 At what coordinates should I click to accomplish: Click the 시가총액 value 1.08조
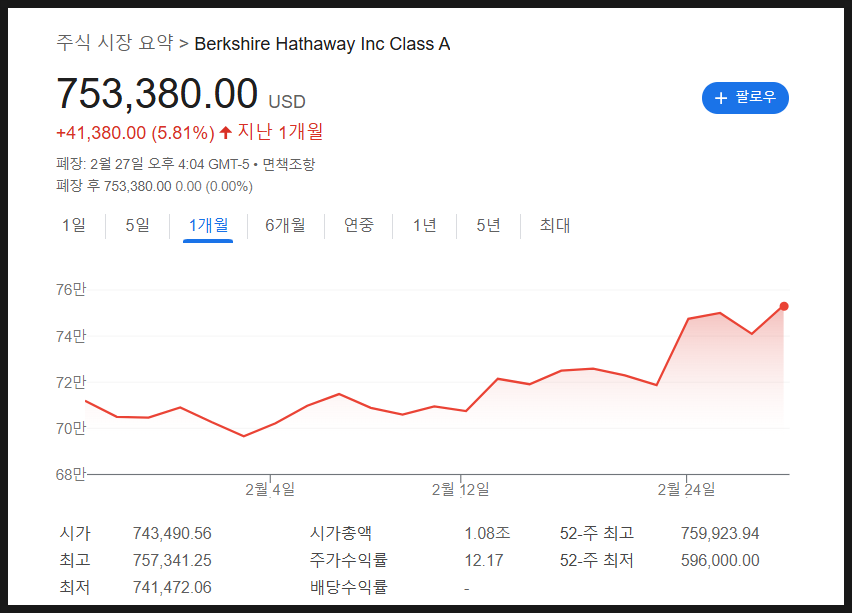click(x=487, y=534)
